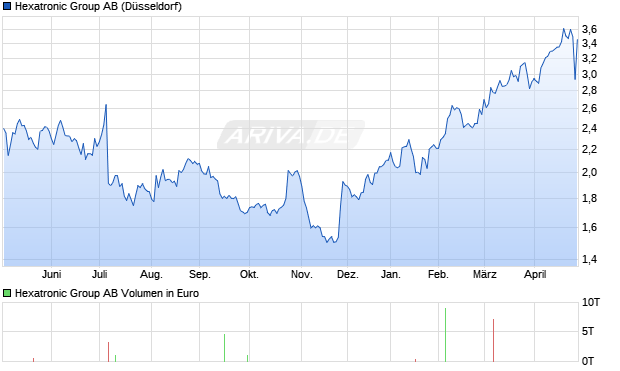The image size is (620, 371).
Task: Click the green Volumen legend square
Action: tap(7, 293)
